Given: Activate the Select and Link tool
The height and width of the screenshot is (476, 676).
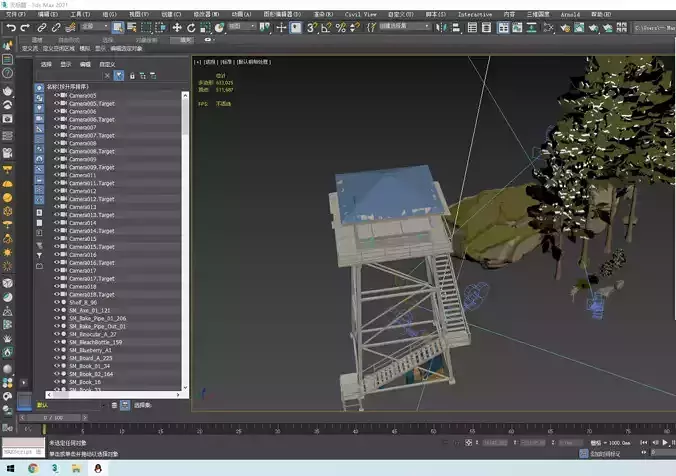Looking at the screenshot, I should [x=42, y=28].
